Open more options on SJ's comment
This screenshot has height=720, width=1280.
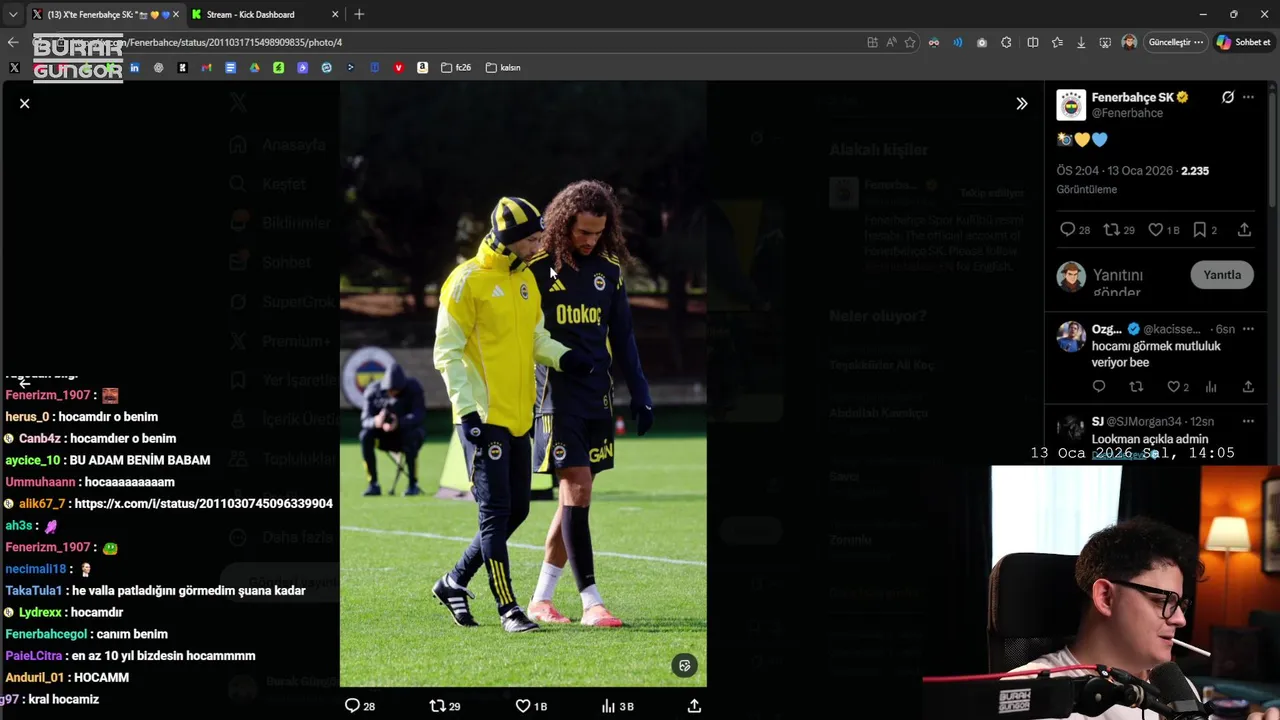1248,421
